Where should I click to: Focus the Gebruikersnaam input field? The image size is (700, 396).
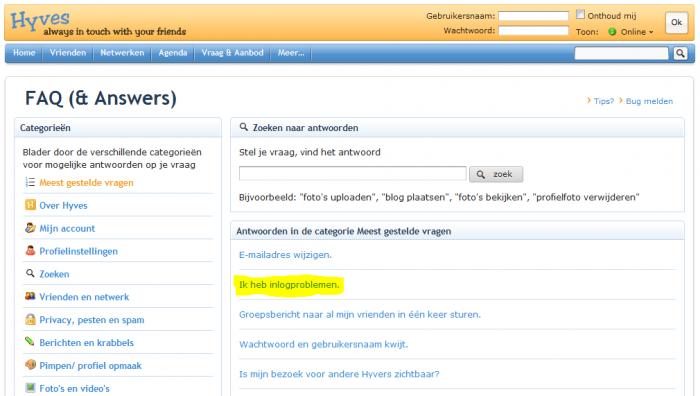click(533, 16)
